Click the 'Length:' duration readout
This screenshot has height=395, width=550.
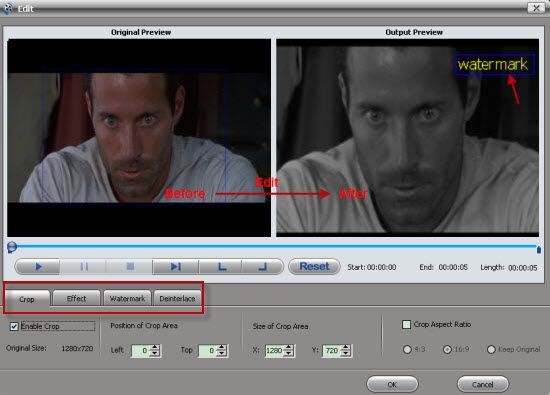[x=509, y=268]
